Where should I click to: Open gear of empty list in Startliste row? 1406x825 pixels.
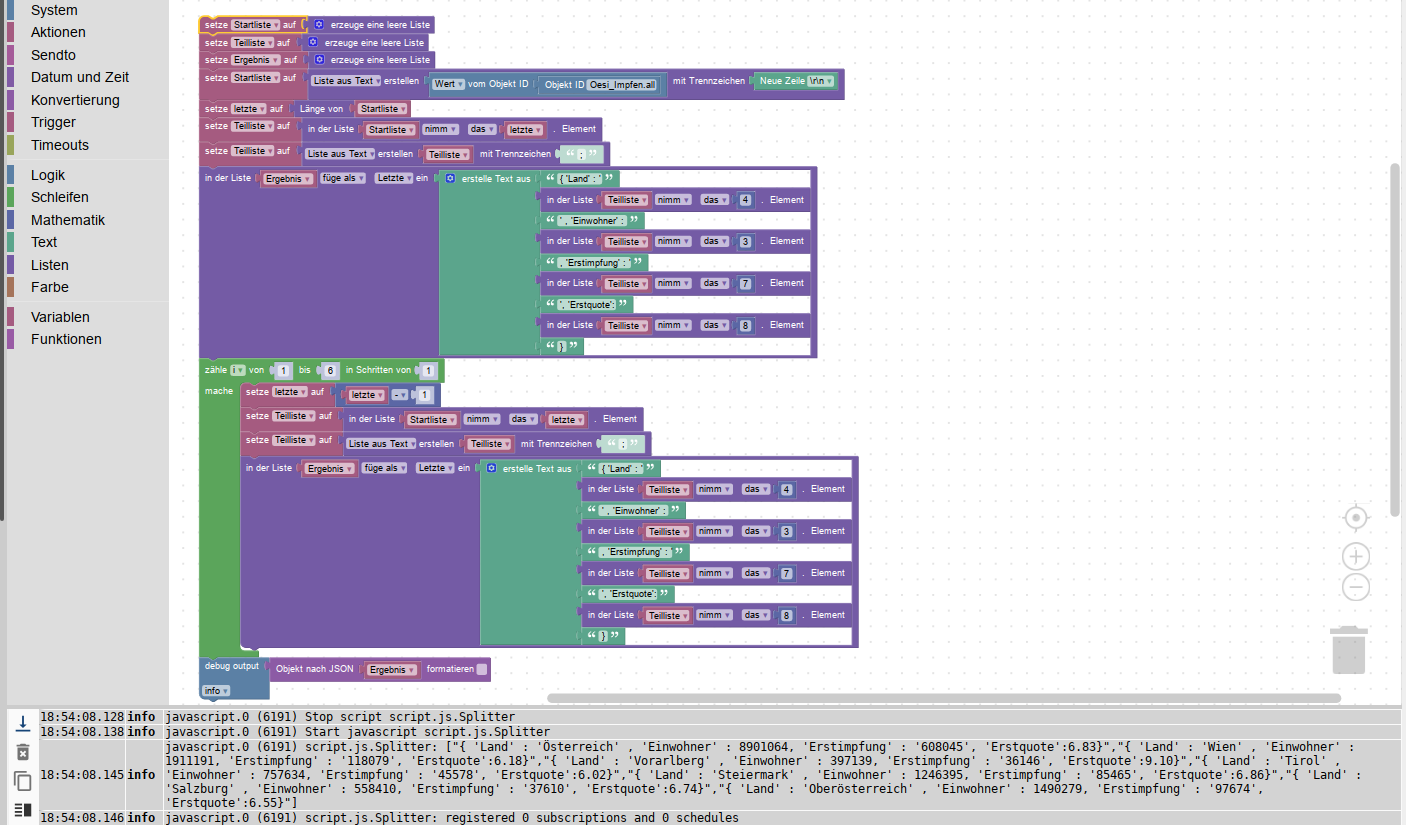[319, 24]
